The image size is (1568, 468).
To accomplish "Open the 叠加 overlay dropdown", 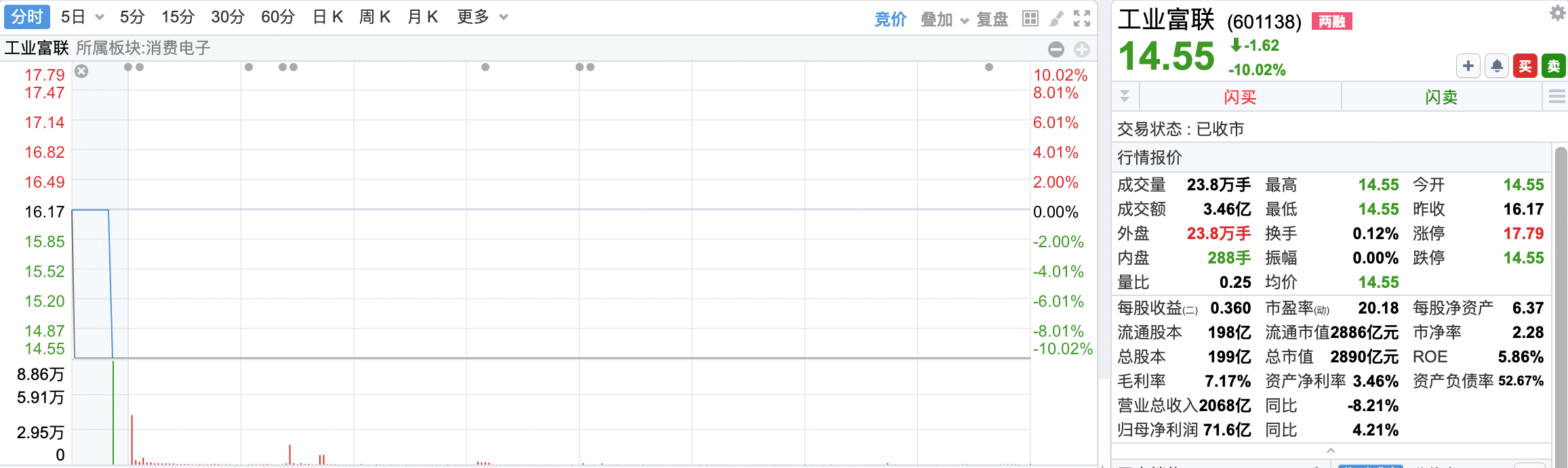I will (945, 20).
